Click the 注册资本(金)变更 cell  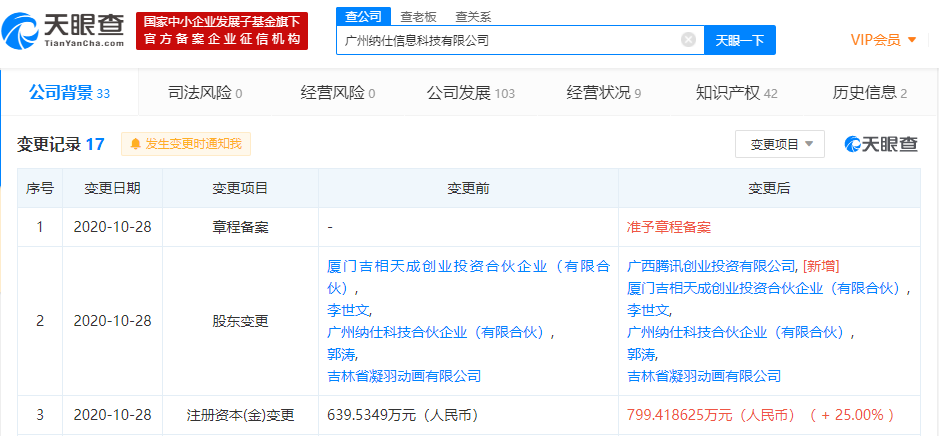point(240,415)
